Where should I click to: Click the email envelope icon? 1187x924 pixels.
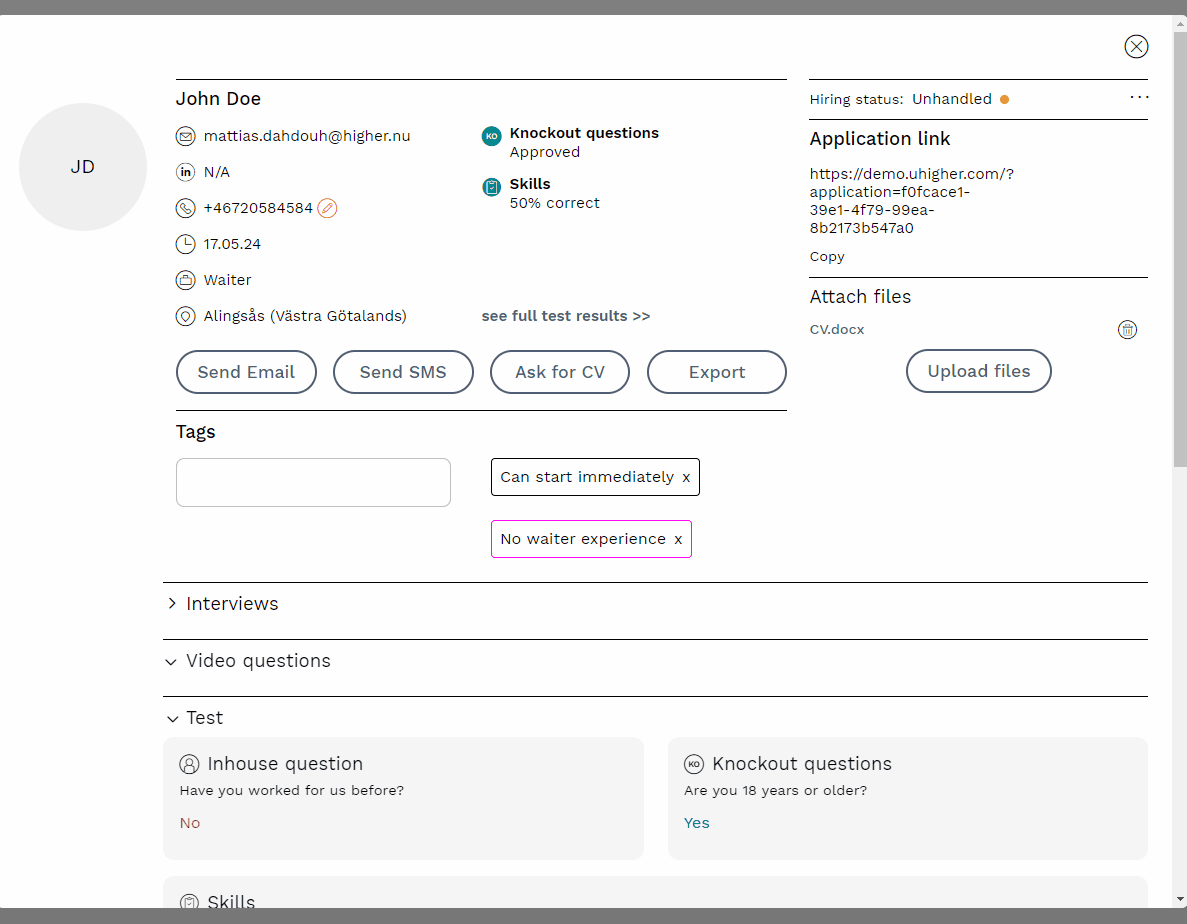185,136
